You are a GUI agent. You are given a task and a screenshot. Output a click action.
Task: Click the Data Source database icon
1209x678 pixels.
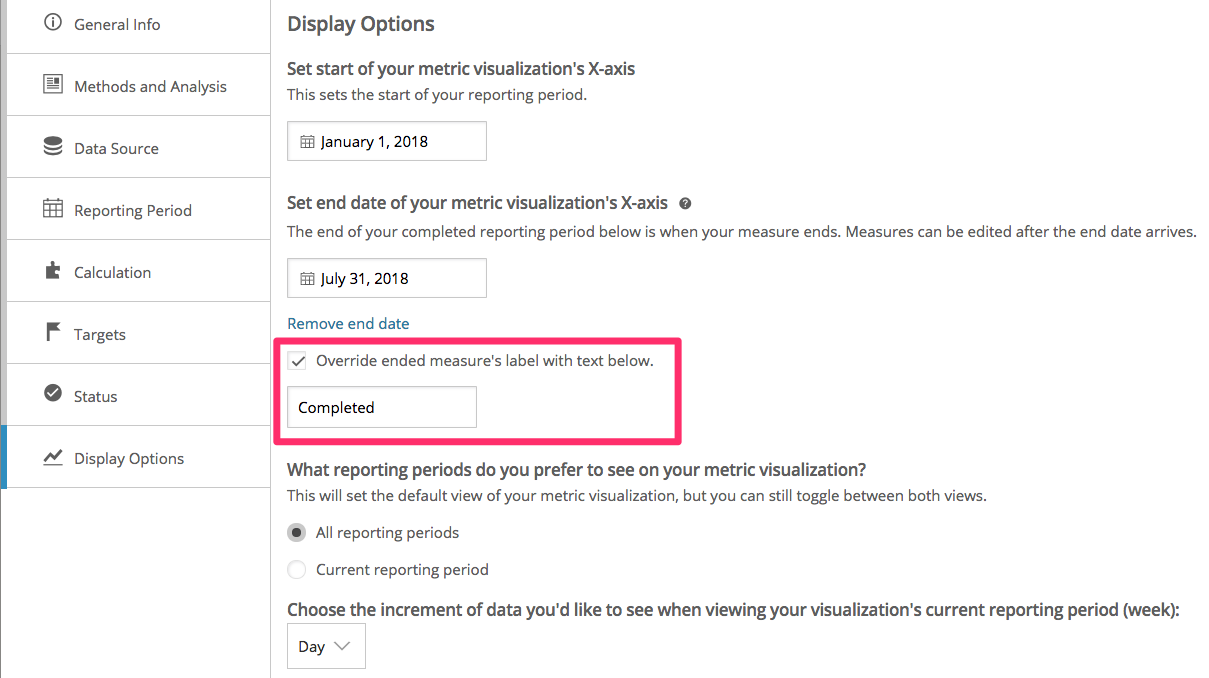point(53,147)
